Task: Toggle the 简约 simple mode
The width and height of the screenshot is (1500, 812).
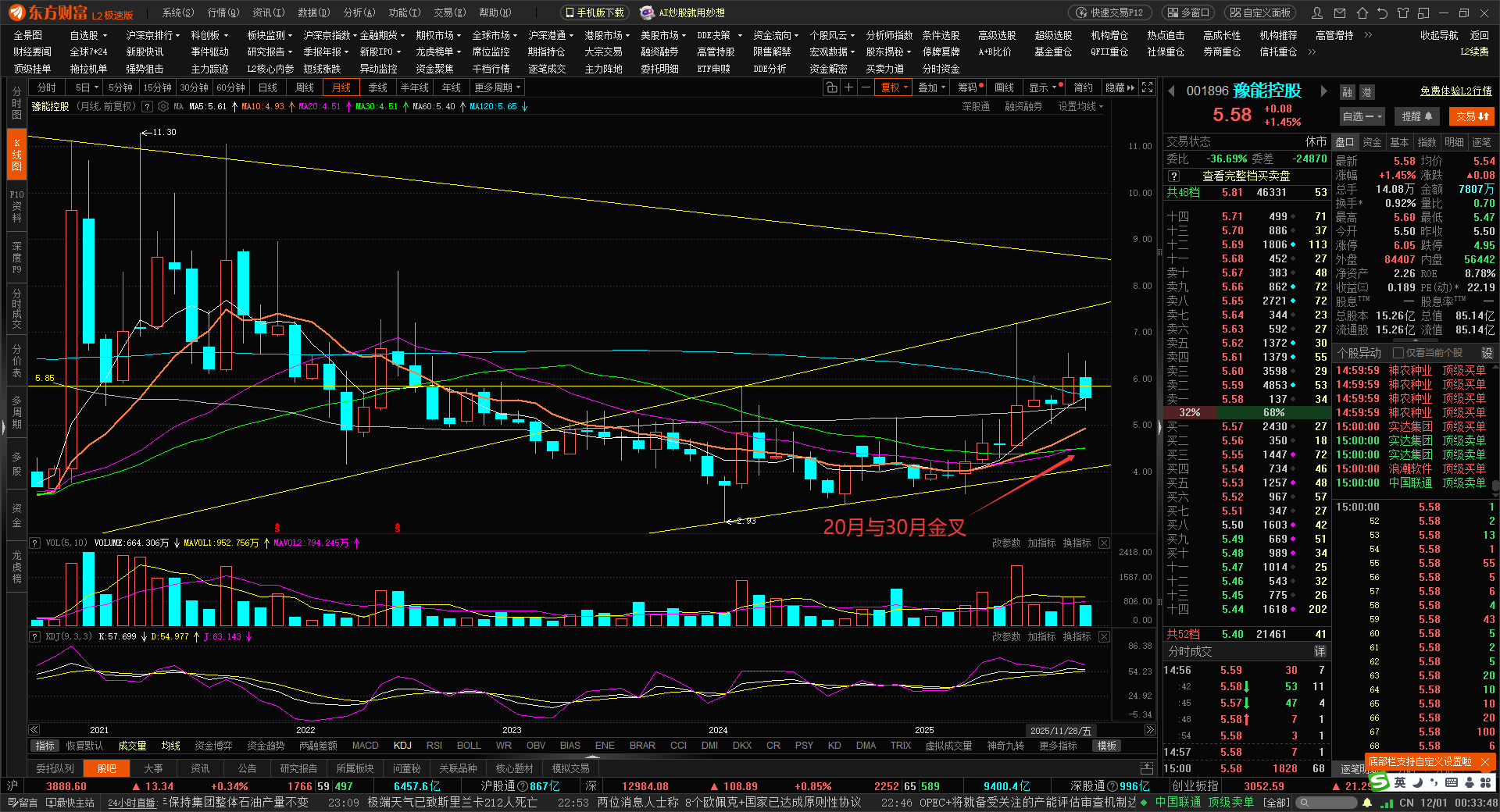Action: pos(1083,87)
